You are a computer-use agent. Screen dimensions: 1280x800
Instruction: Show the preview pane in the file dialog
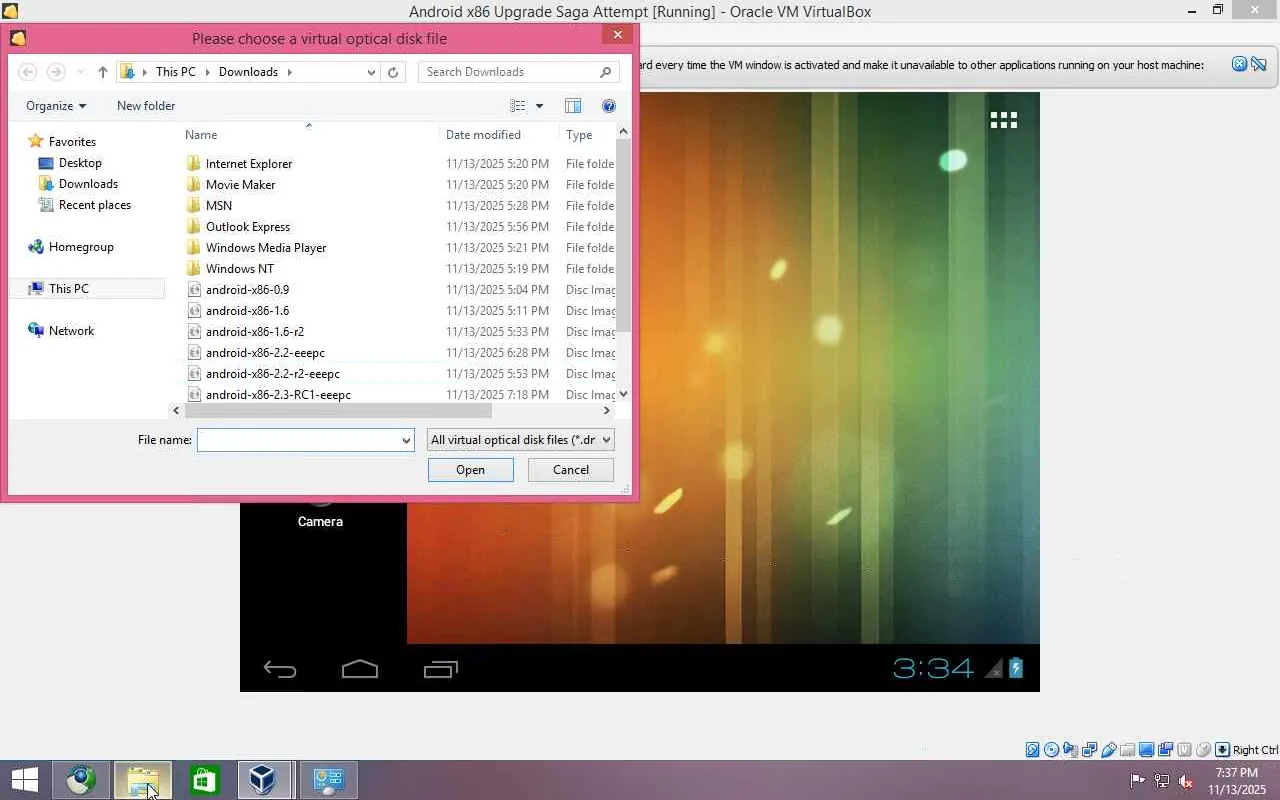(573, 106)
